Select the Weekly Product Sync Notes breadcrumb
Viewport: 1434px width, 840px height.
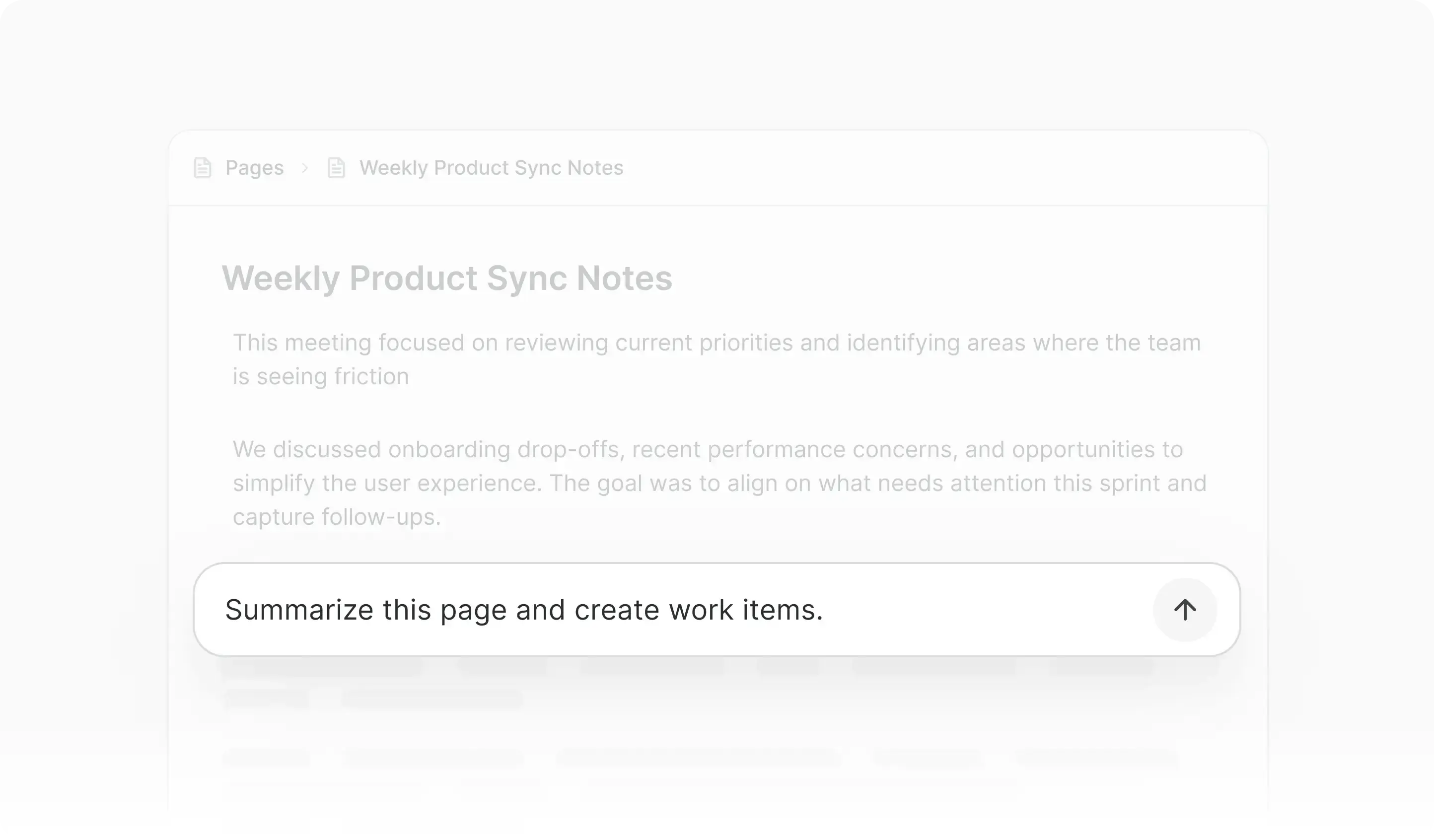(x=491, y=168)
